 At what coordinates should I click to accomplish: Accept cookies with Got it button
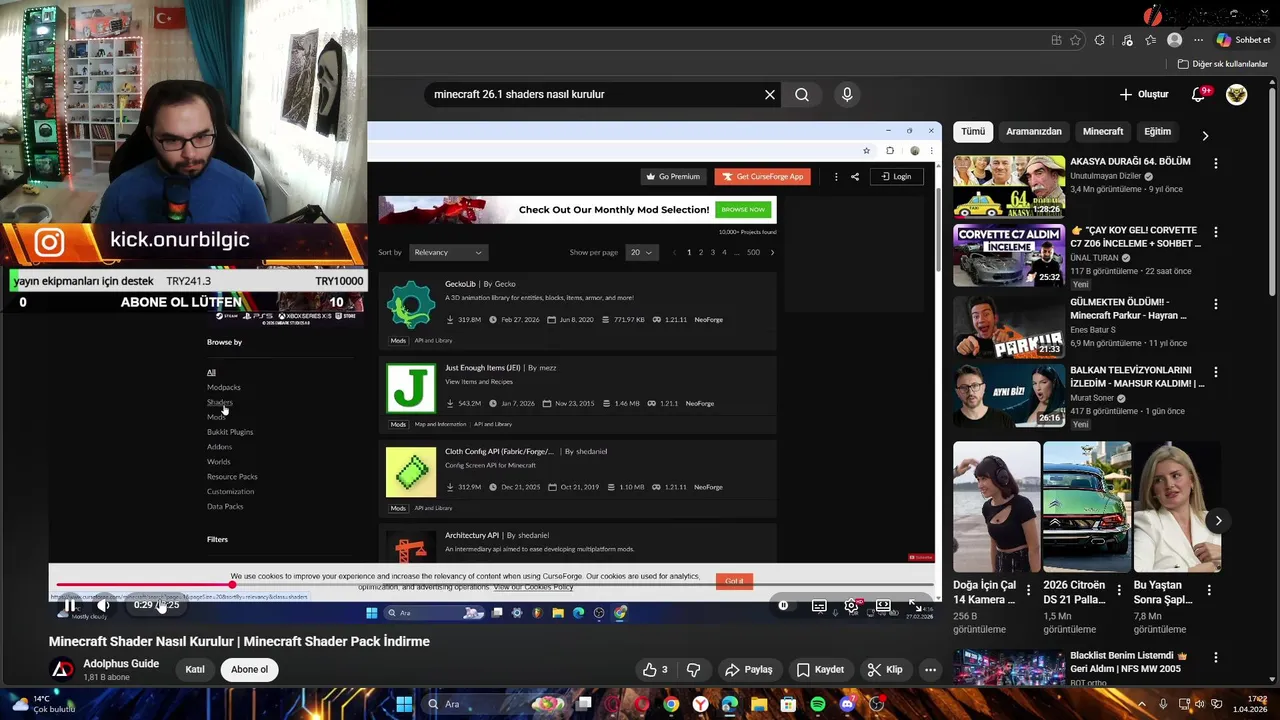click(x=734, y=580)
